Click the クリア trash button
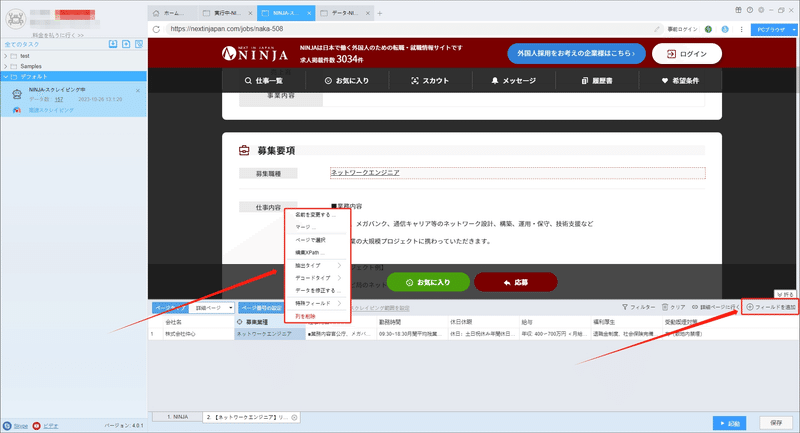Screen dimensions: 800x433 (673, 307)
